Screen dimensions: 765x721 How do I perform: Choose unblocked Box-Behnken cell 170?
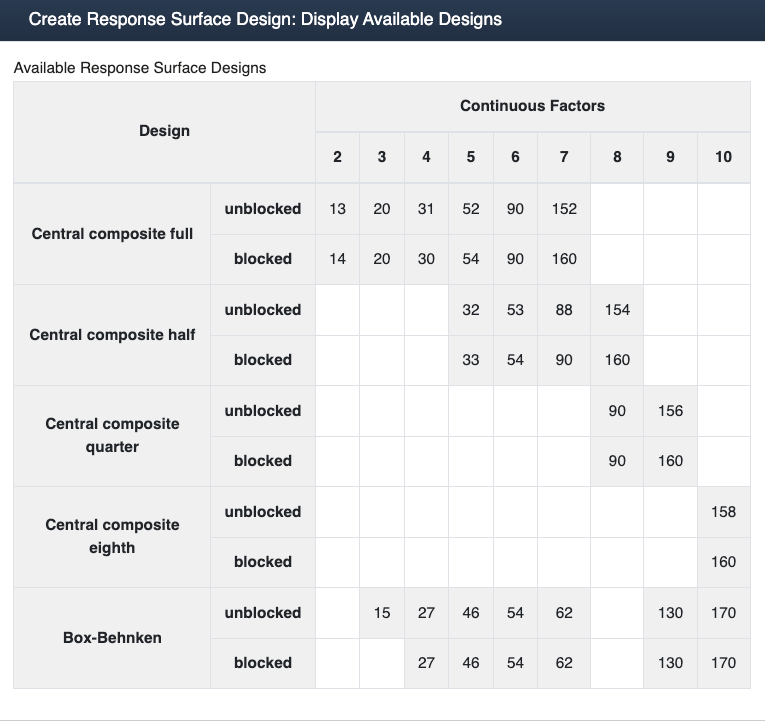[723, 613]
